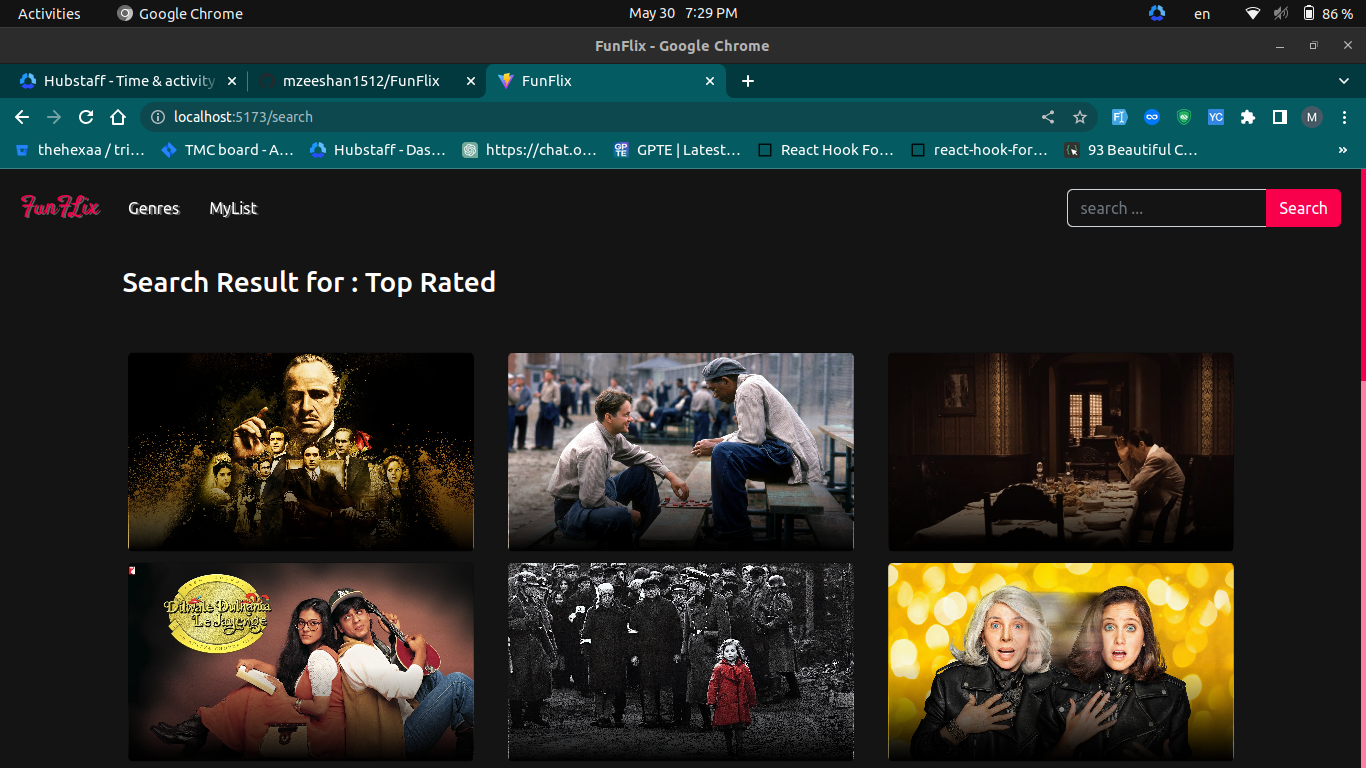Open Dilwale Dulhania Le Jayenge thumbnail
Screen dimensions: 1366x768
pos(301,661)
